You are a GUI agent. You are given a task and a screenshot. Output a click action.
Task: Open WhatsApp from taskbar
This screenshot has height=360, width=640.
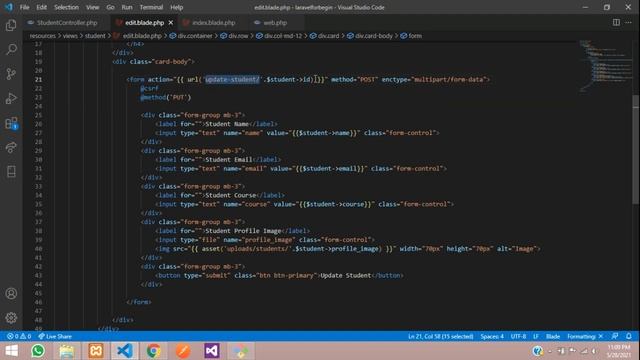coord(38,351)
